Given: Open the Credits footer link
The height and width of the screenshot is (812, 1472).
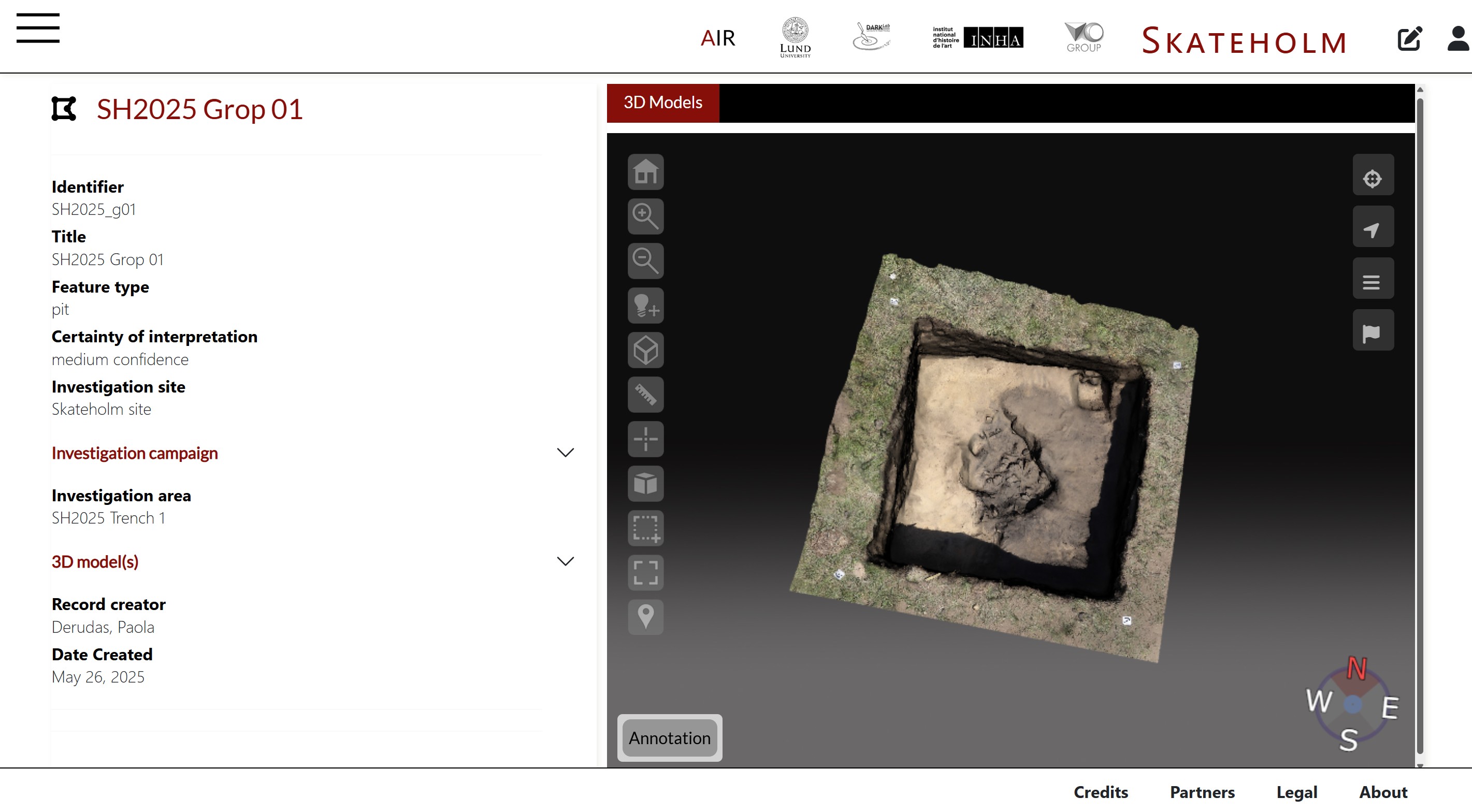Looking at the screenshot, I should [x=1101, y=792].
